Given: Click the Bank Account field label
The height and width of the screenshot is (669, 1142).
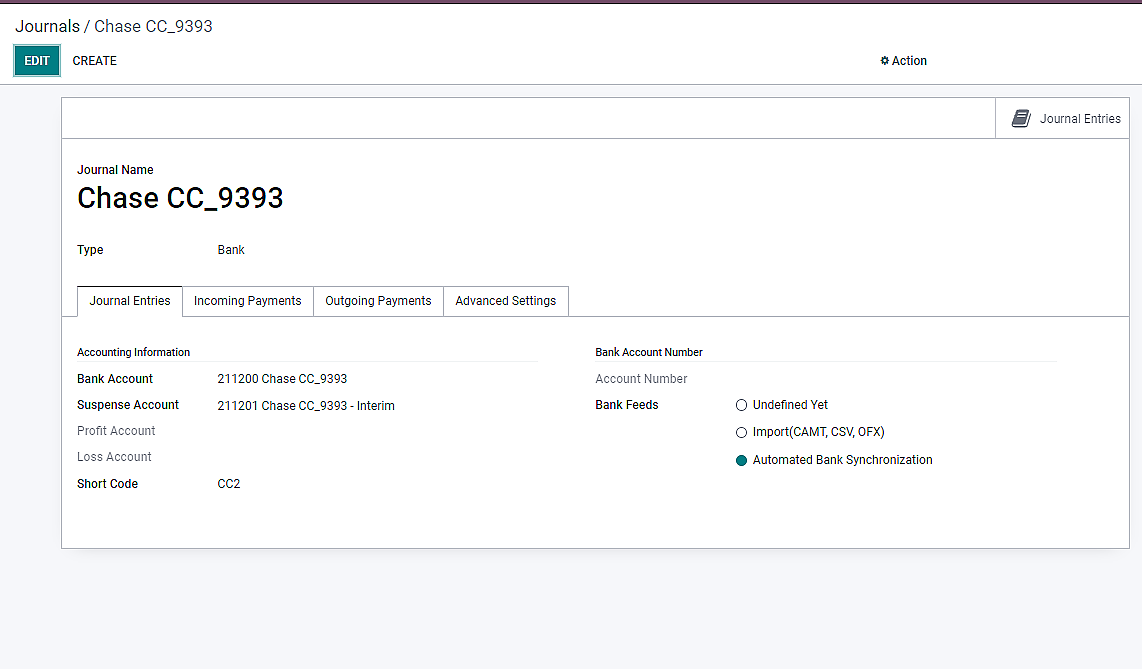Looking at the screenshot, I should [115, 379].
